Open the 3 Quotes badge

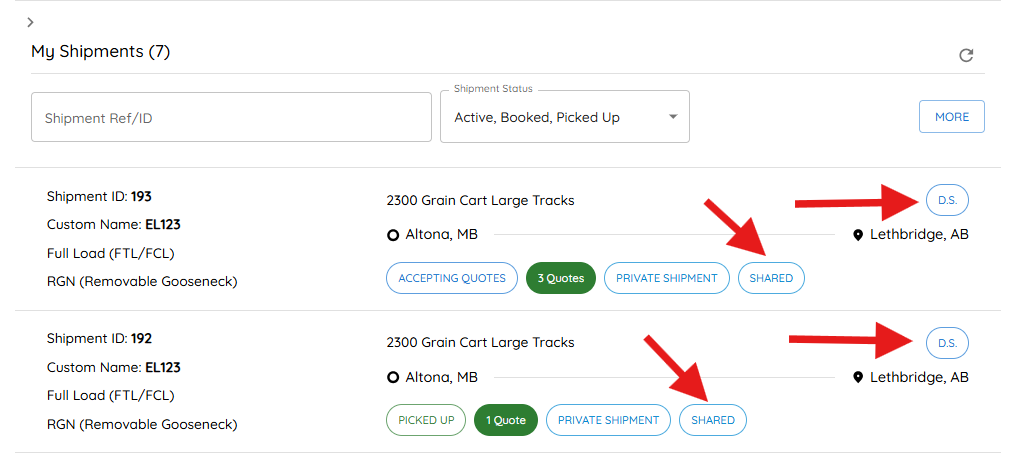tap(560, 278)
